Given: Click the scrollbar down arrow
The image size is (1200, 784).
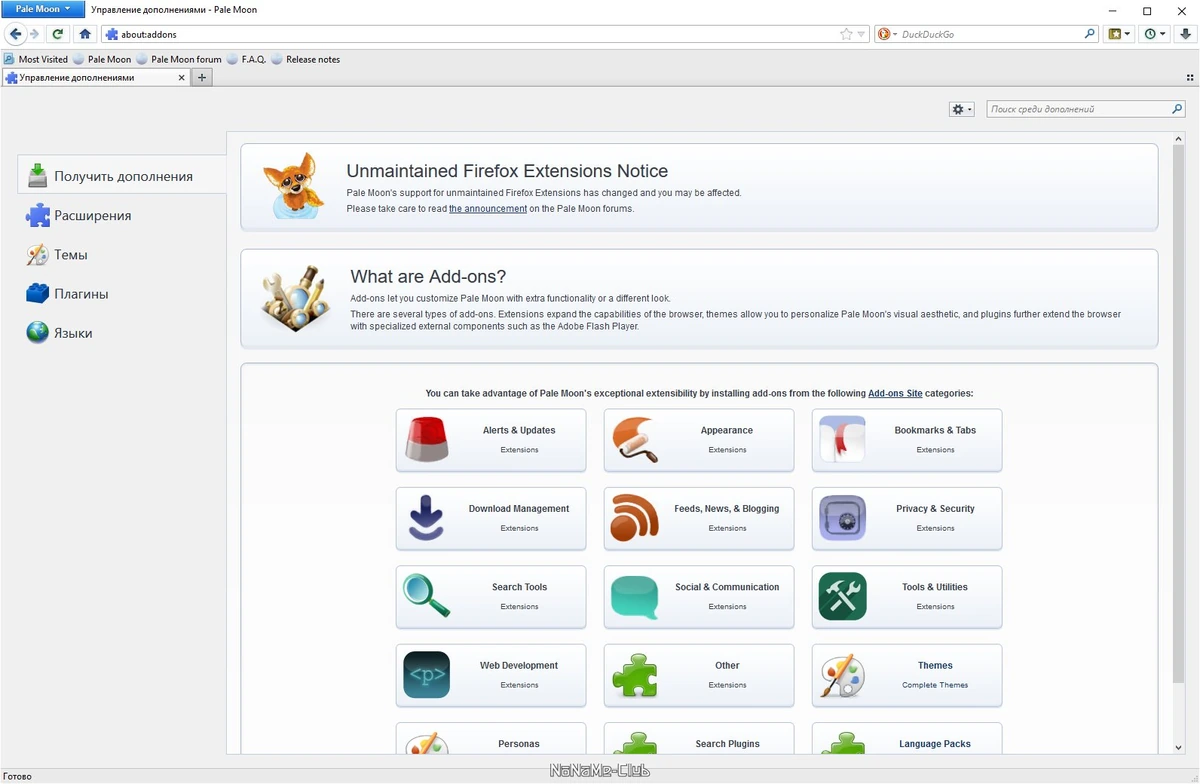Looking at the screenshot, I should 1177,747.
